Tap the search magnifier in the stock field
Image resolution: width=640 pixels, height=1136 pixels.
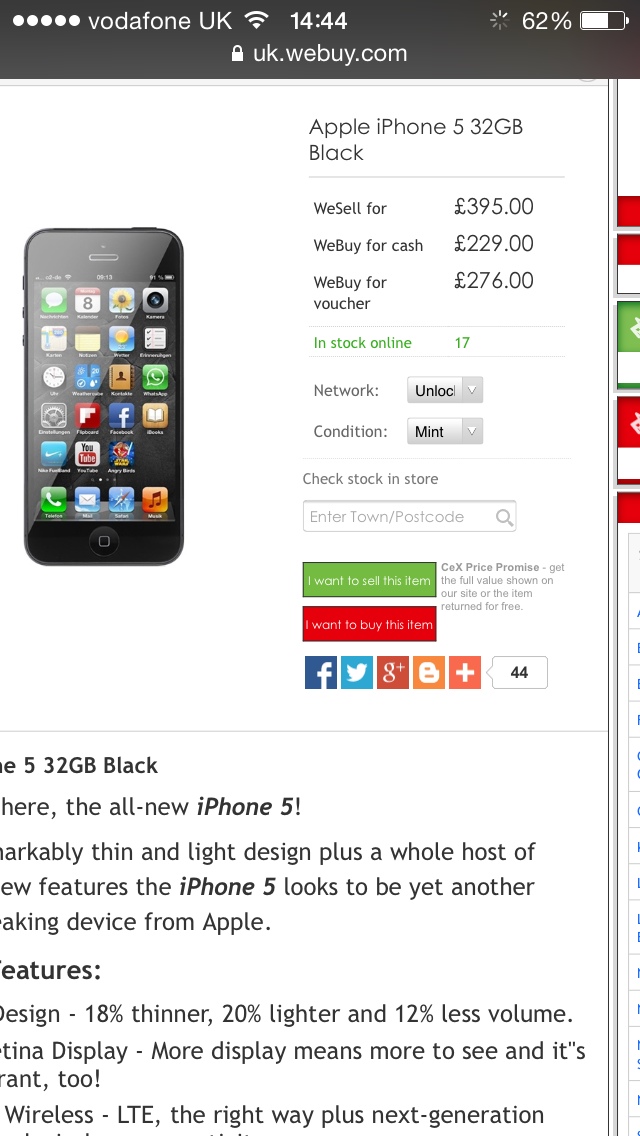pyautogui.click(x=504, y=517)
